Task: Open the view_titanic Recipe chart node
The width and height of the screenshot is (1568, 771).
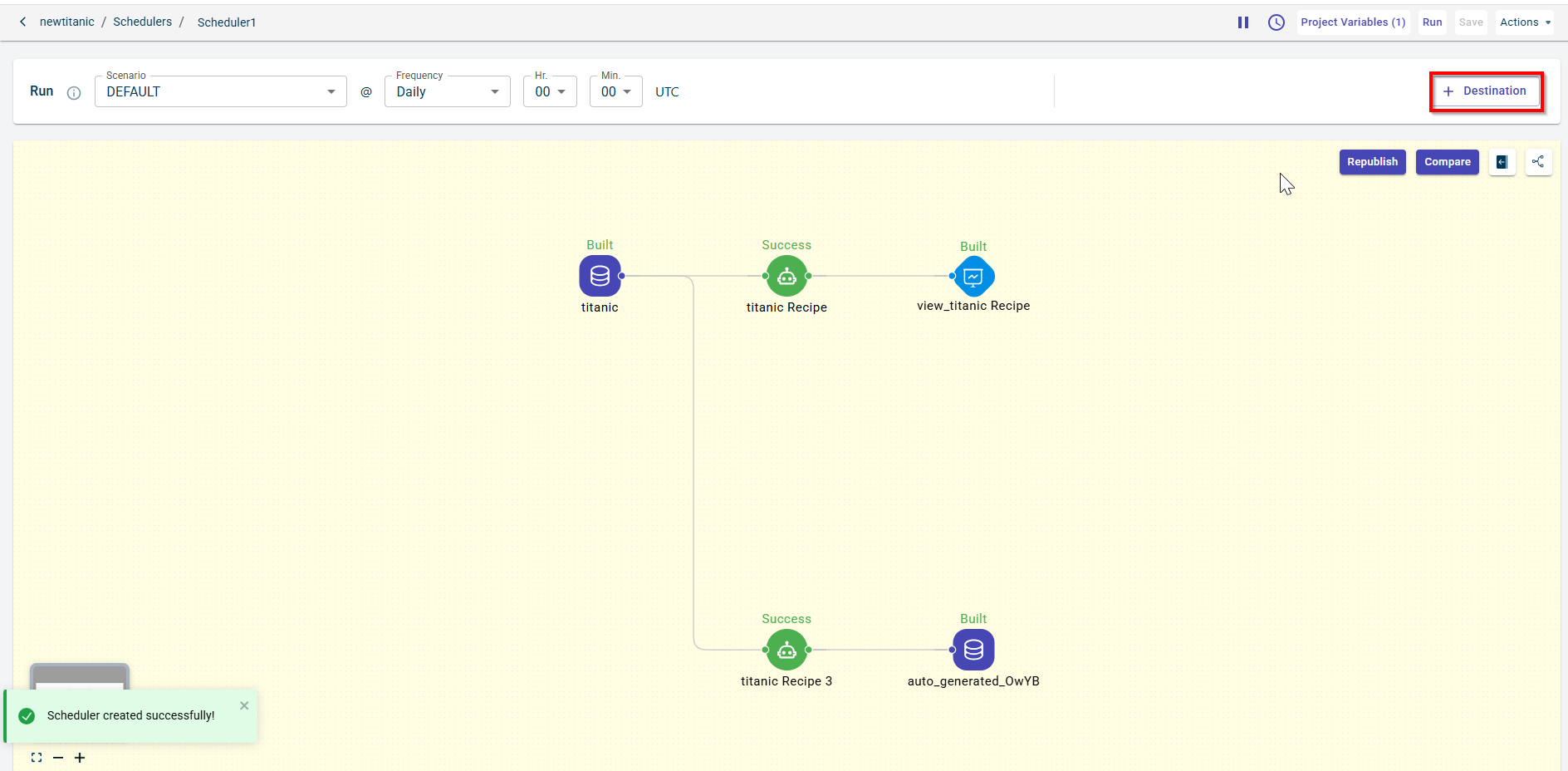Action: point(973,276)
